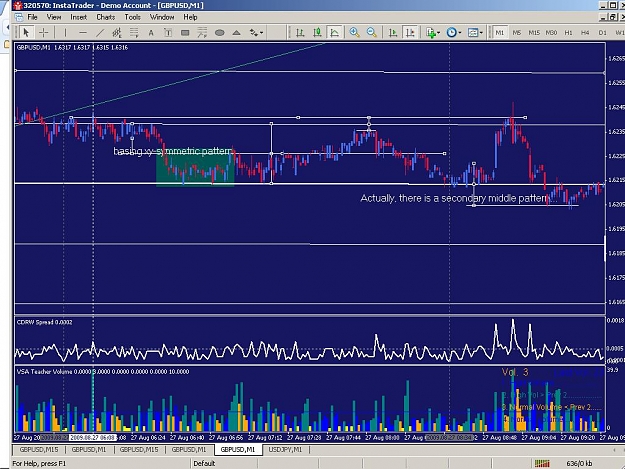Open the Insert menu

(x=79, y=17)
